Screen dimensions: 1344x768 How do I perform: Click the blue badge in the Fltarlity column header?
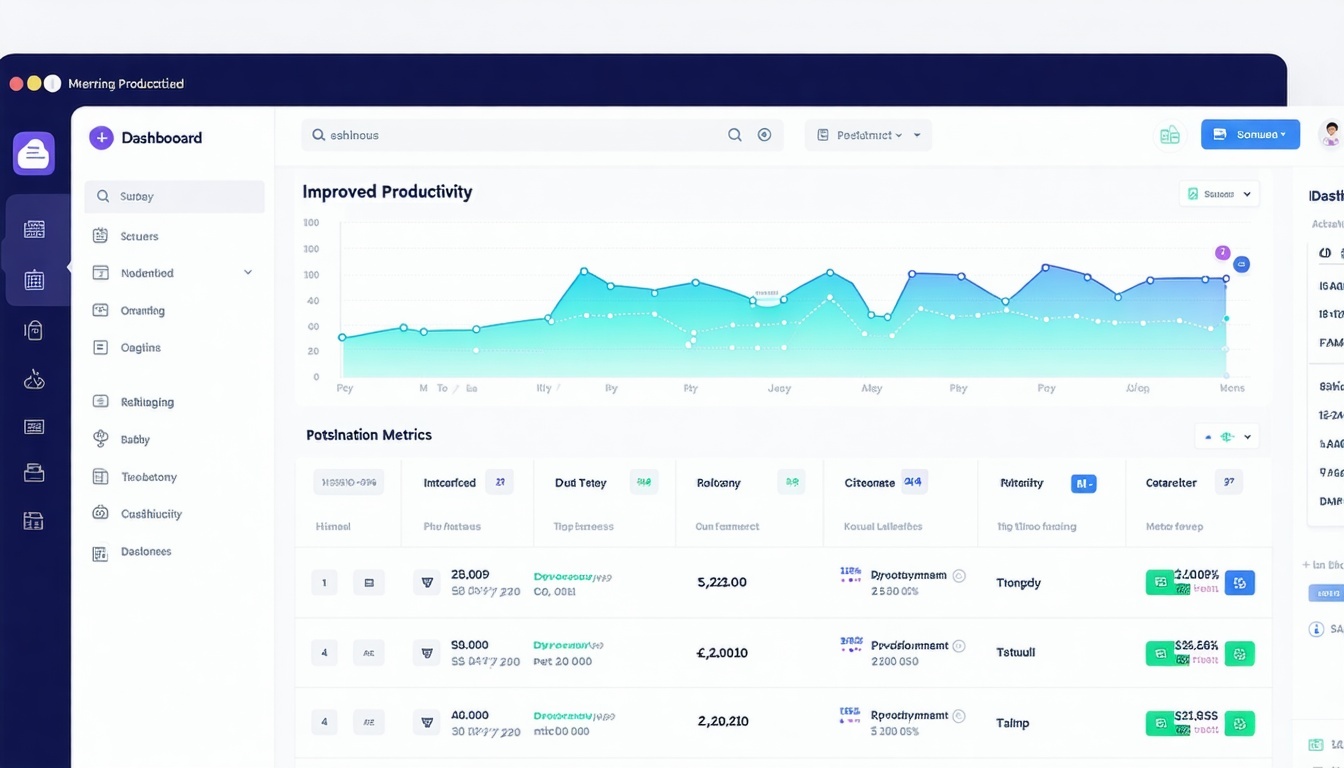point(1084,482)
